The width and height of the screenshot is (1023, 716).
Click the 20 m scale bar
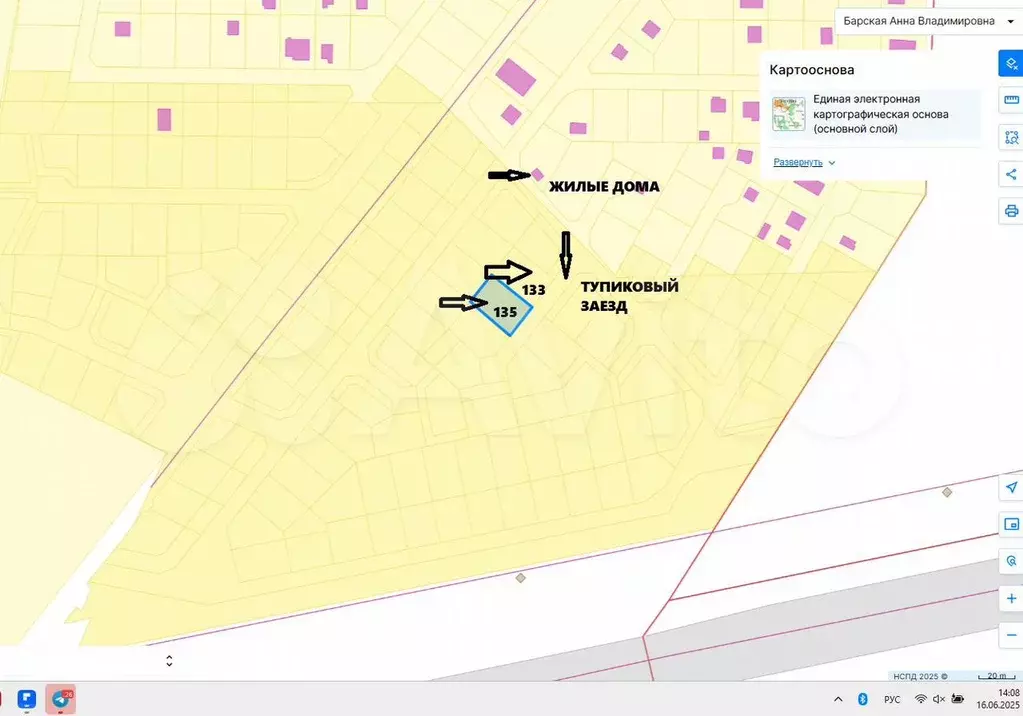(x=997, y=676)
